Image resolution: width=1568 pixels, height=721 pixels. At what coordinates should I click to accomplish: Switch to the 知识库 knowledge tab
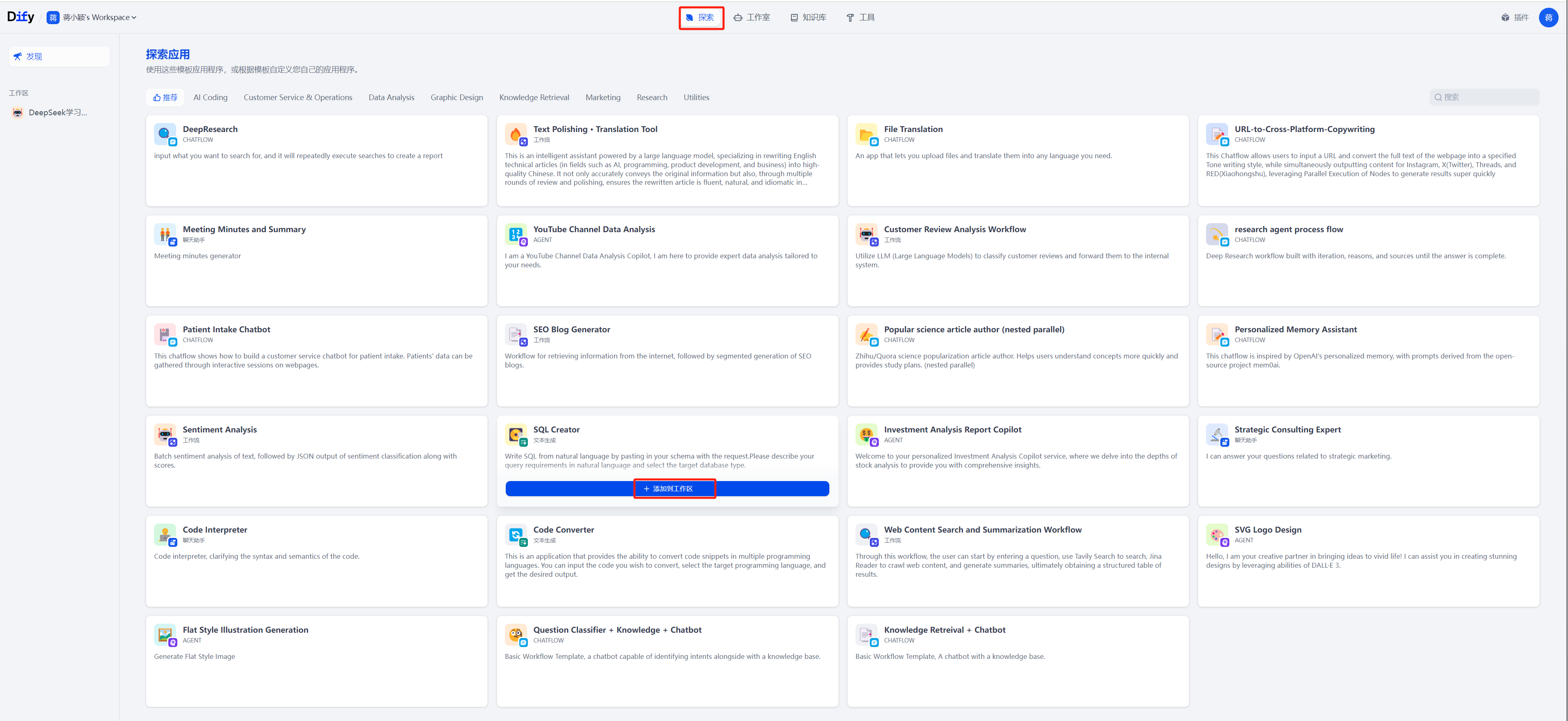coord(809,18)
